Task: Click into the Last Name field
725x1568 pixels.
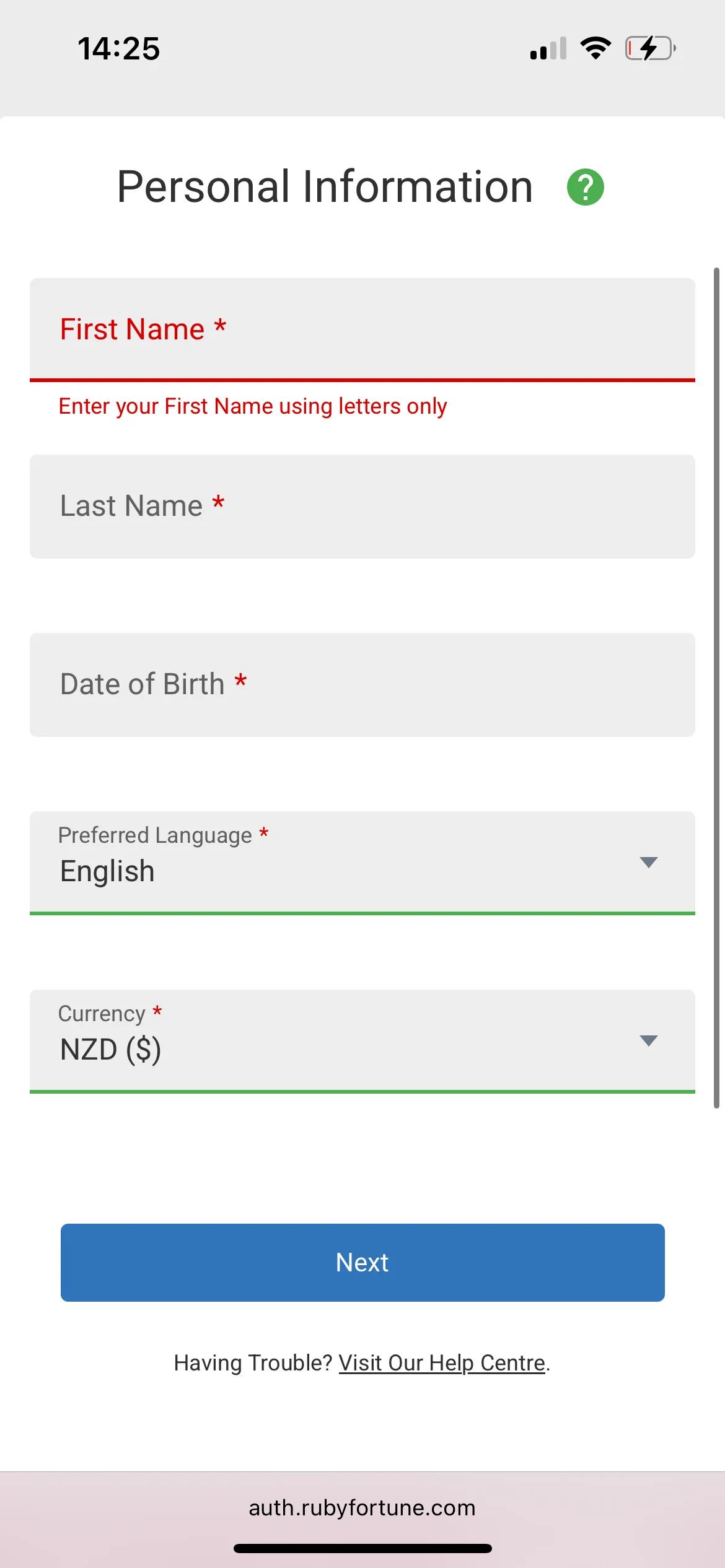Action: 362,507
